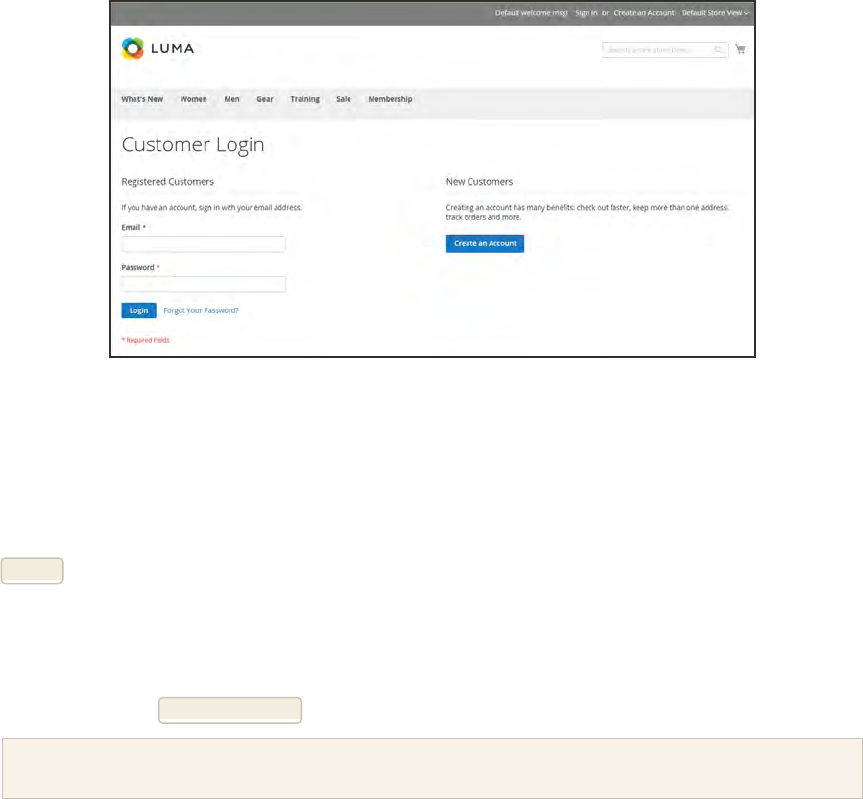Click the New Customers heading

pyautogui.click(x=479, y=182)
